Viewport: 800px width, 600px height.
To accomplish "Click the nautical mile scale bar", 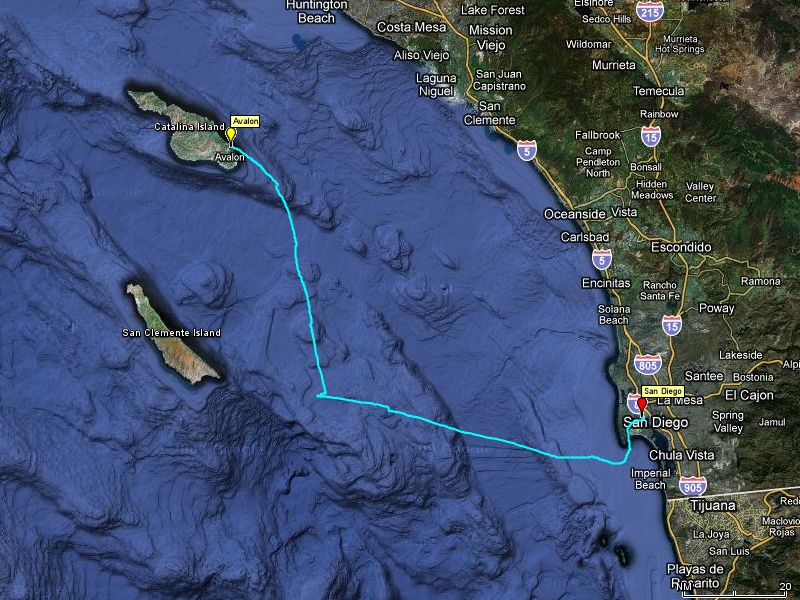I will tap(736, 593).
